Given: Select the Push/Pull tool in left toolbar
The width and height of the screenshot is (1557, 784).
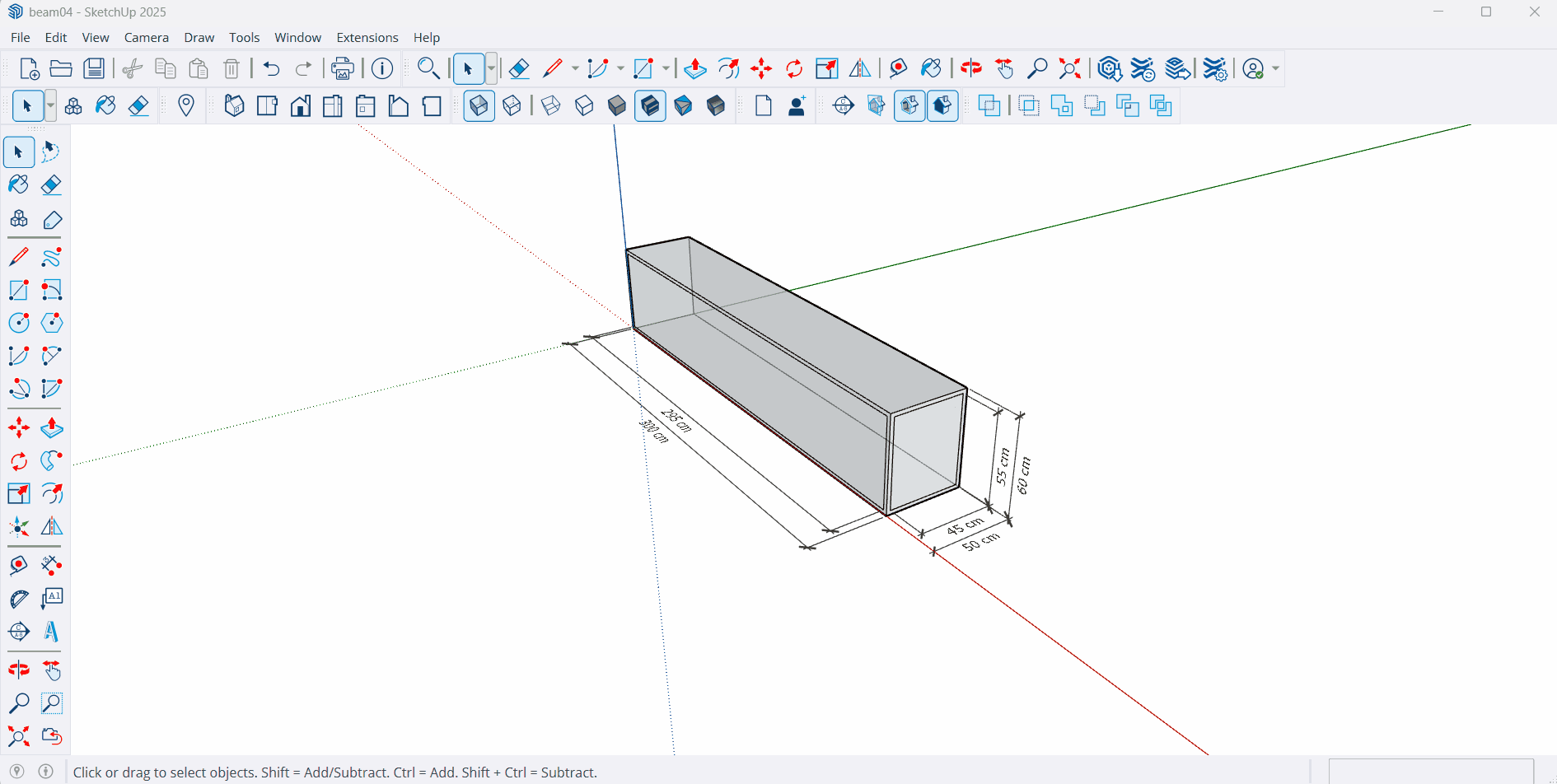Looking at the screenshot, I should pyautogui.click(x=51, y=428).
